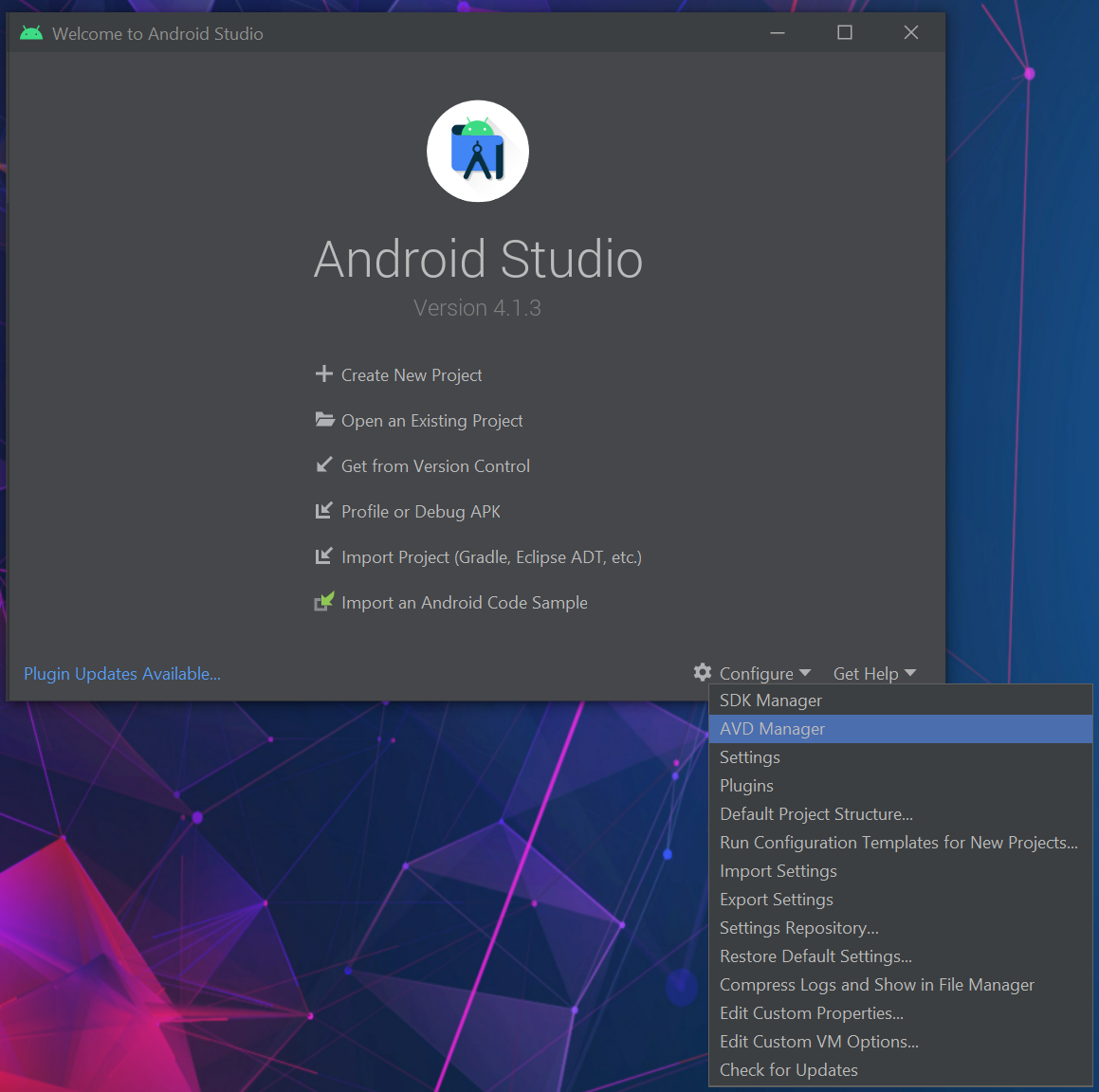Choose Check for Updates
This screenshot has width=1099, height=1092.
(x=788, y=1070)
